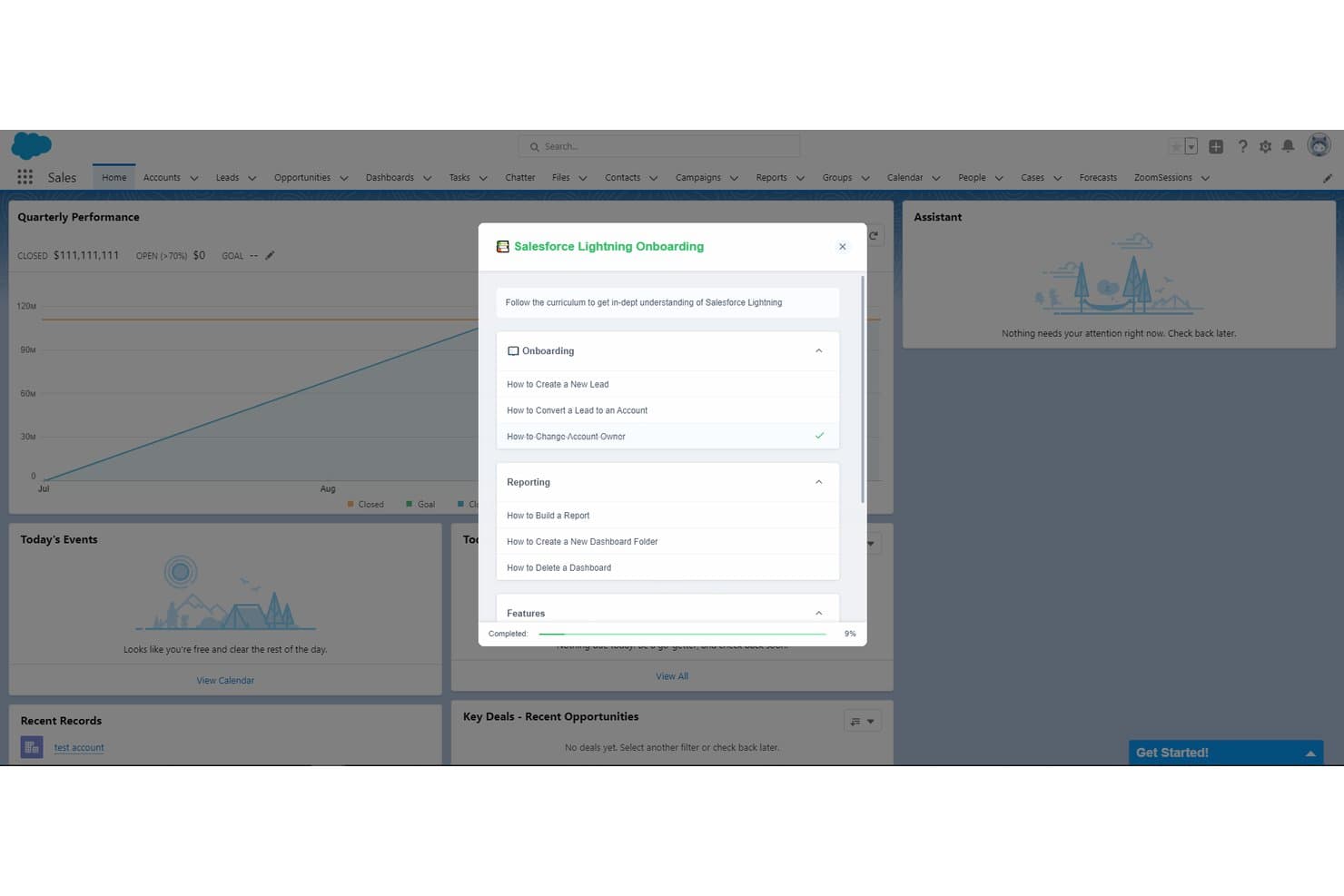The width and height of the screenshot is (1344, 896).
Task: Open the Forecasts tab
Action: 1098,178
